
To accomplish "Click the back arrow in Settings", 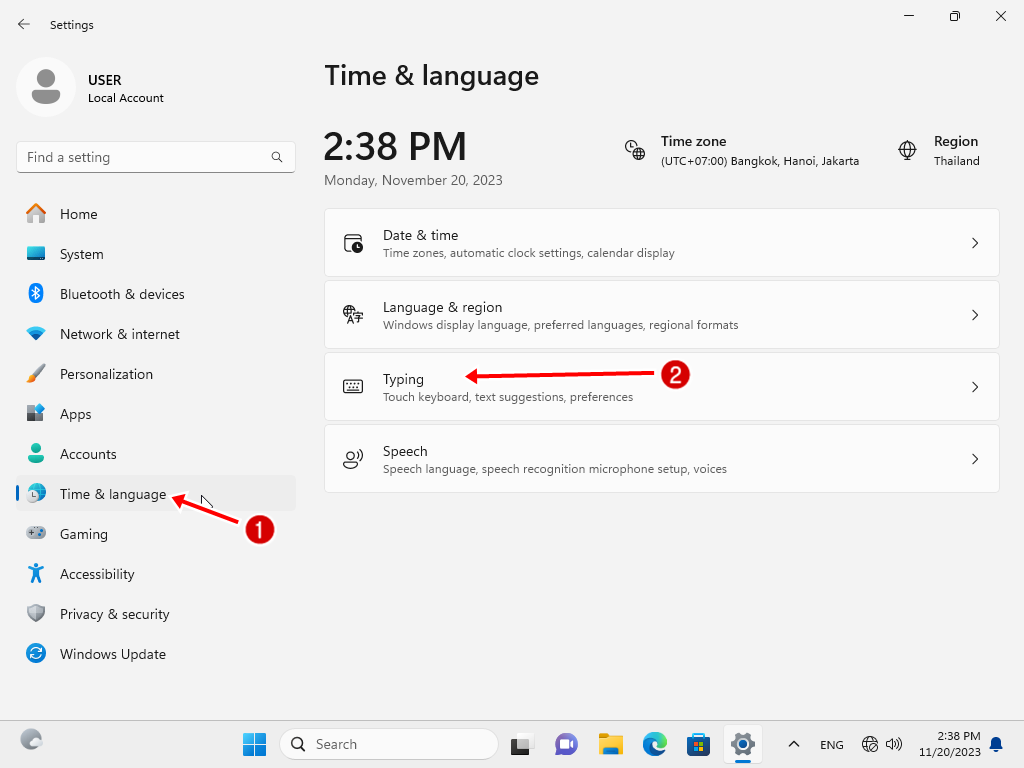I will tap(24, 24).
